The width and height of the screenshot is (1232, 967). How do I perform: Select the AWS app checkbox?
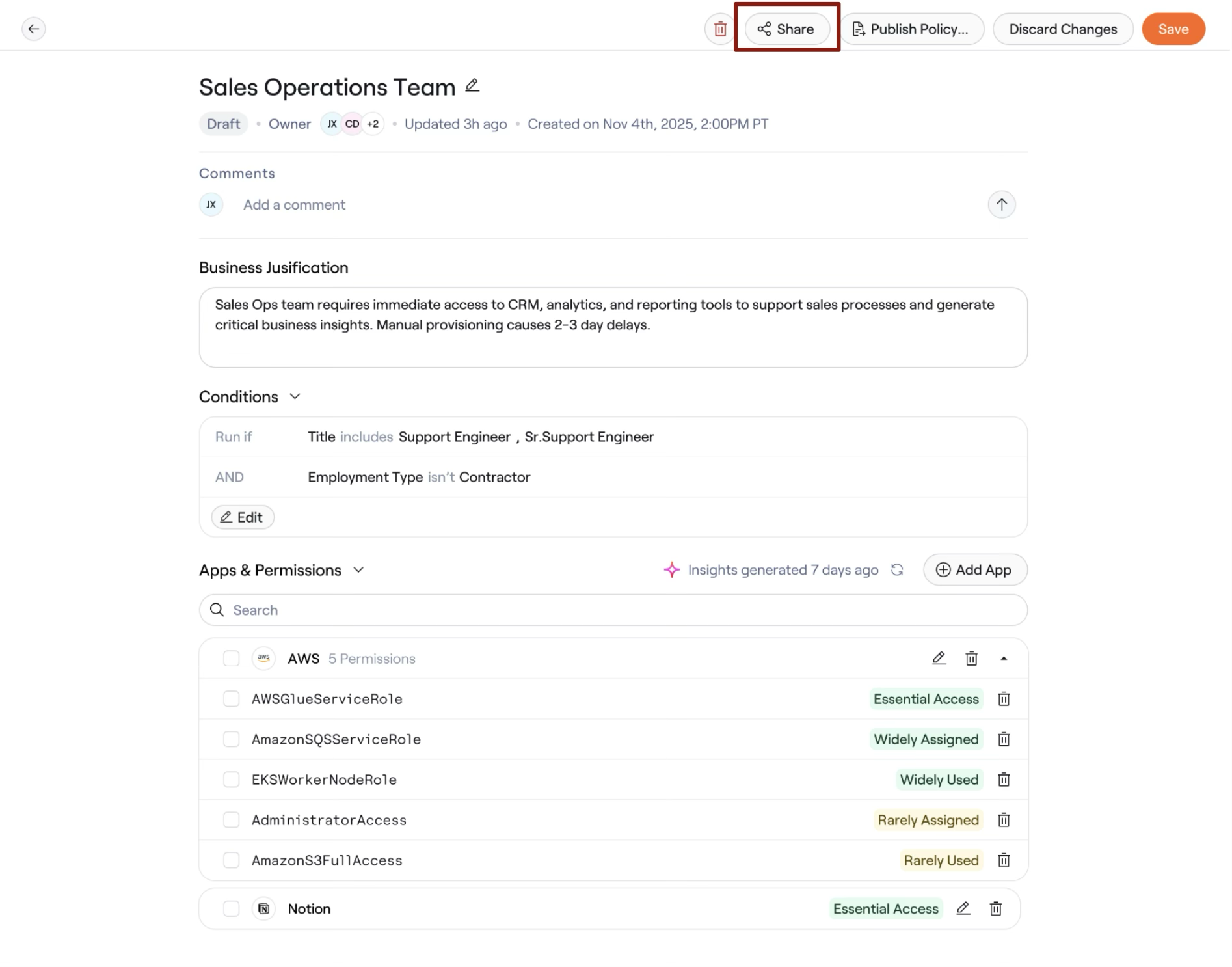point(231,659)
